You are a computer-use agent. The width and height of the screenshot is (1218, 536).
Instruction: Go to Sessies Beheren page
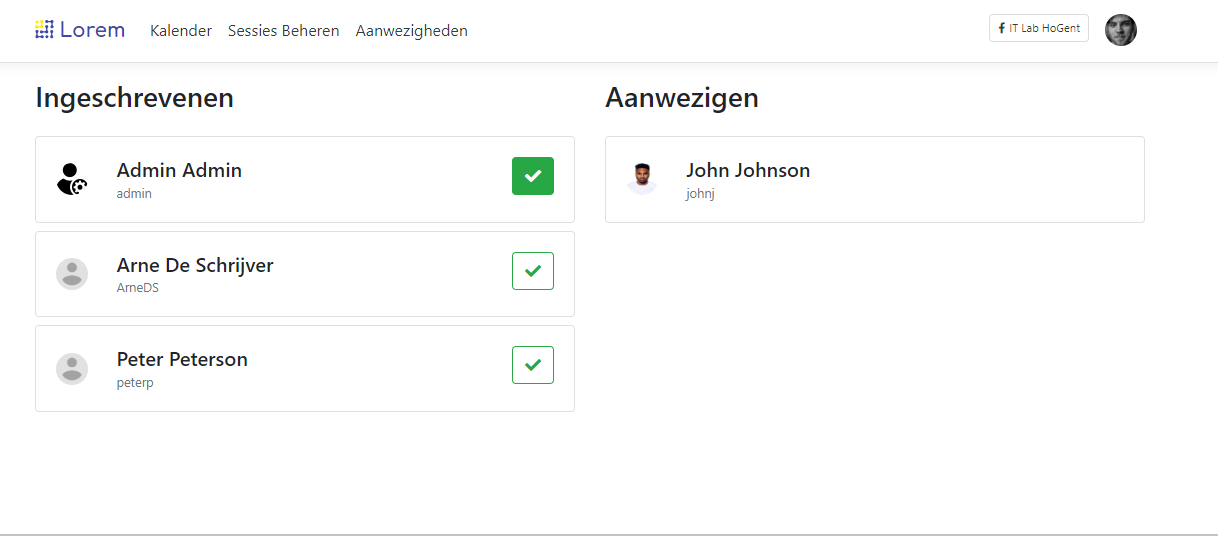pos(283,31)
